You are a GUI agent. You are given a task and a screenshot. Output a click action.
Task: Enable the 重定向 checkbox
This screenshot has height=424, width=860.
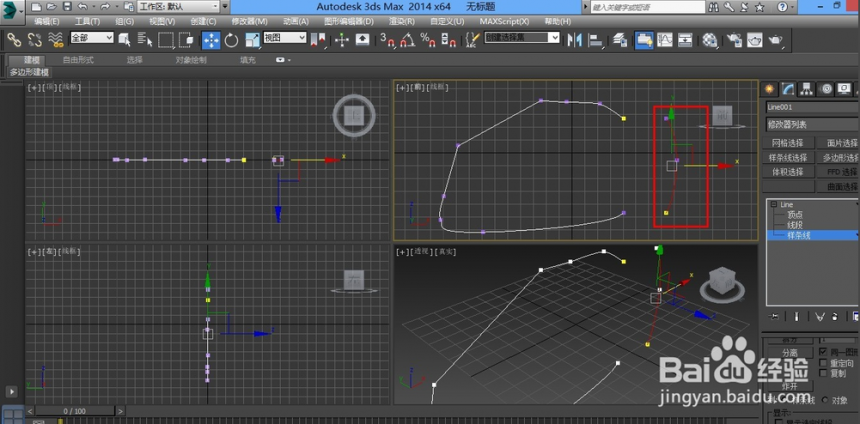tap(823, 363)
